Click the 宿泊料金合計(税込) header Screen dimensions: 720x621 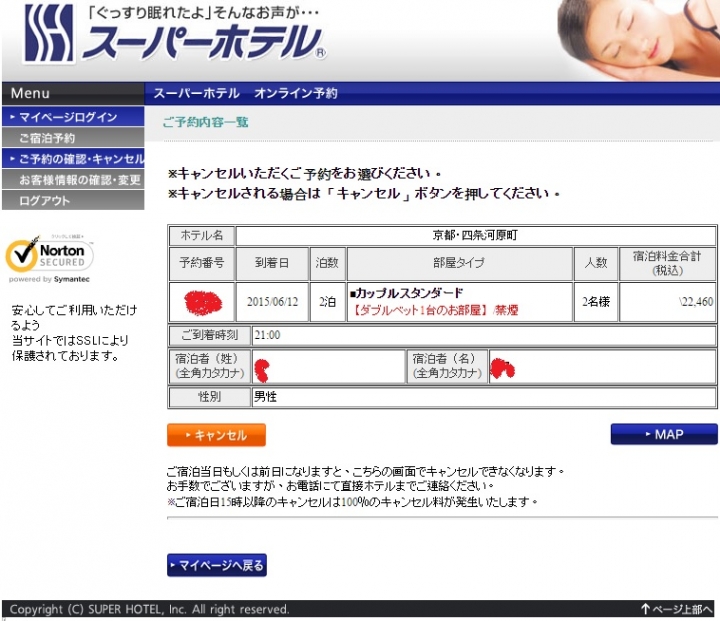[x=667, y=263]
